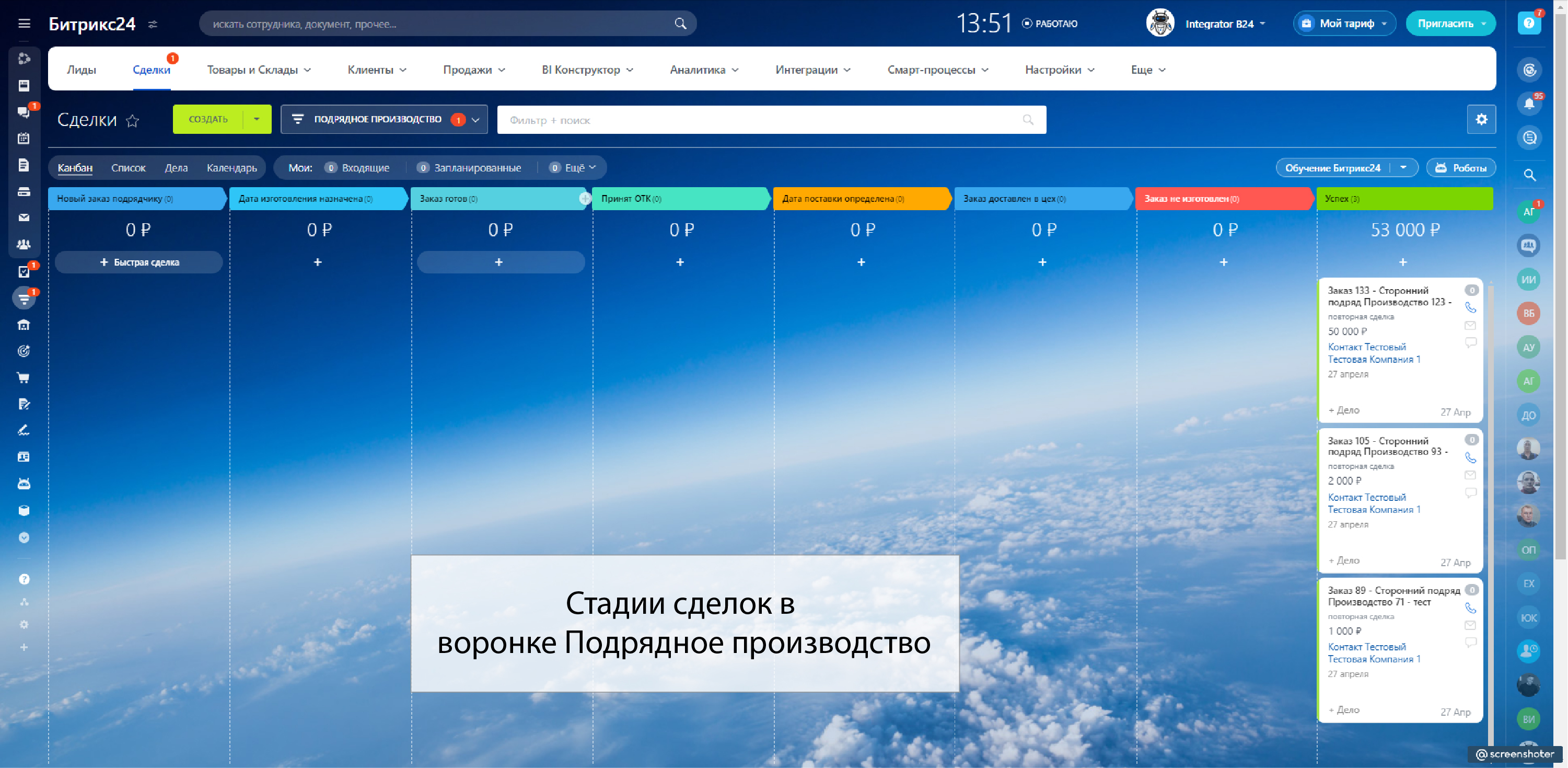The width and height of the screenshot is (1568, 768).
Task: Click the green Успех stage header
Action: click(x=1403, y=199)
